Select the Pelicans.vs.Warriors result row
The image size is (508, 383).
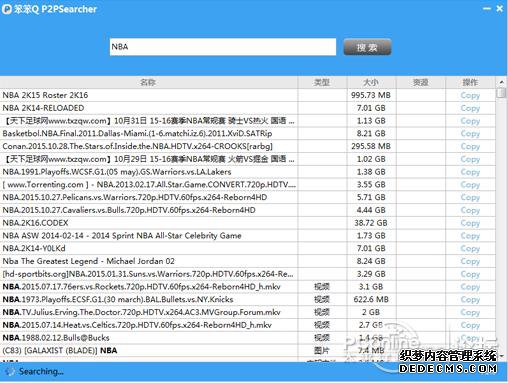click(x=248, y=197)
